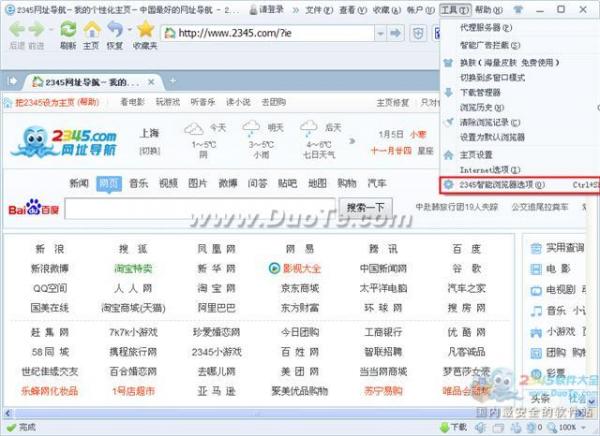Open a new tab with plus icon
Image resolution: width=600 pixels, height=436 pixels.
click(x=173, y=81)
